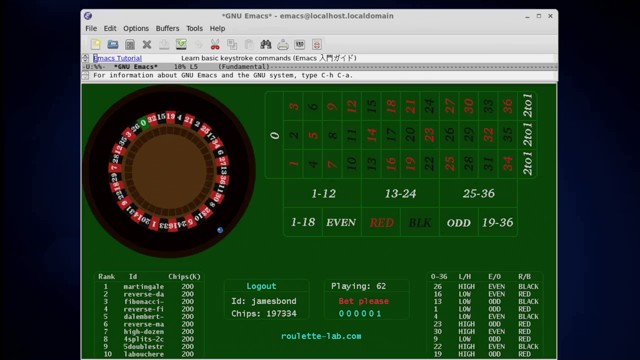
Task: Click the blue ball on the roulette wheel
Action: (220, 230)
